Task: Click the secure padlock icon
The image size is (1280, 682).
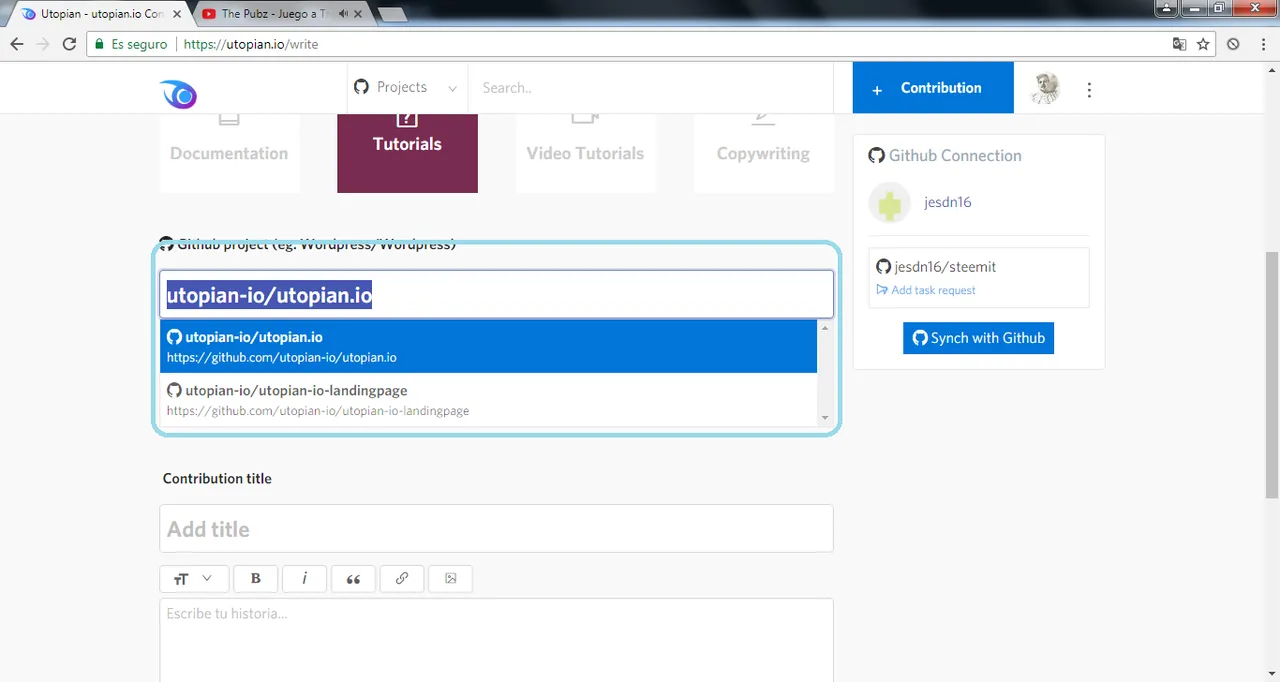Action: pos(98,44)
